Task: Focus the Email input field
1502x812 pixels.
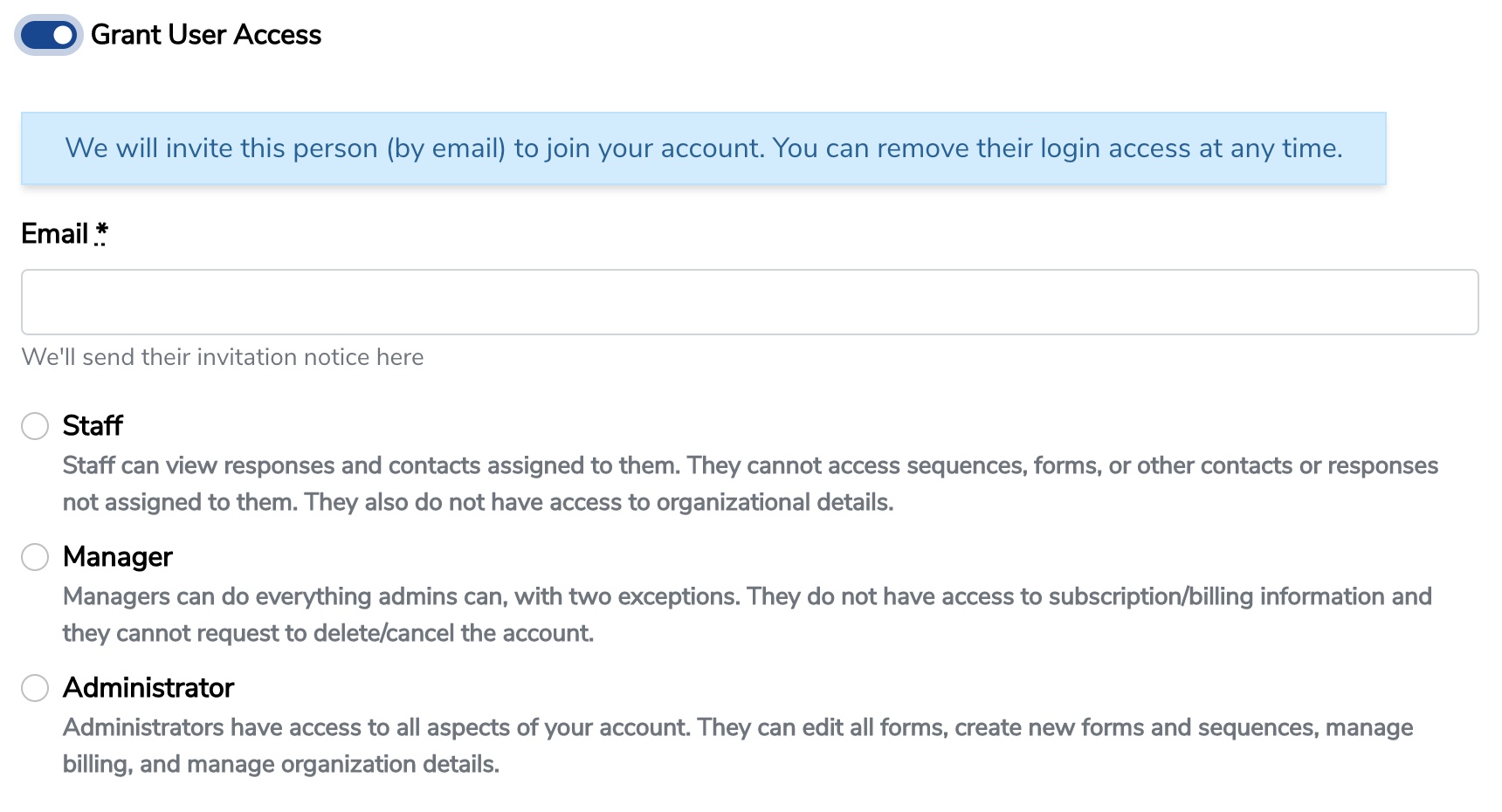Action: [749, 302]
